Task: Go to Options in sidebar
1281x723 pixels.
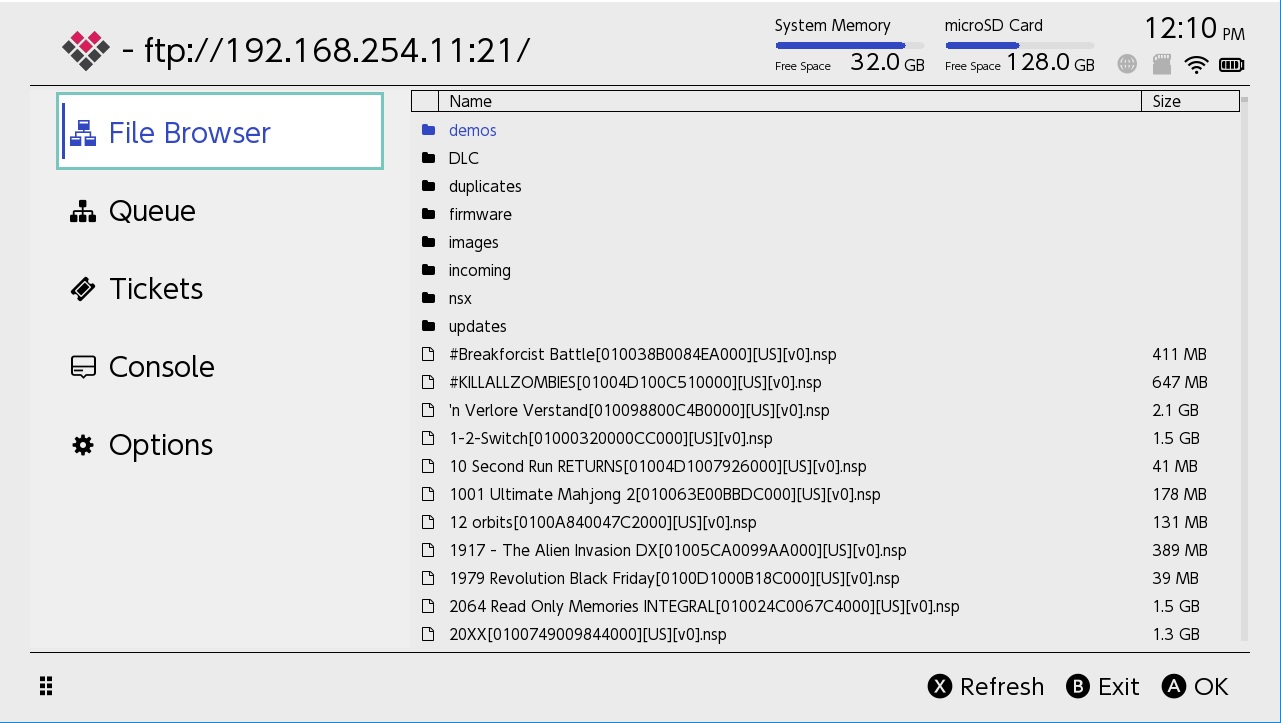Action: point(160,445)
